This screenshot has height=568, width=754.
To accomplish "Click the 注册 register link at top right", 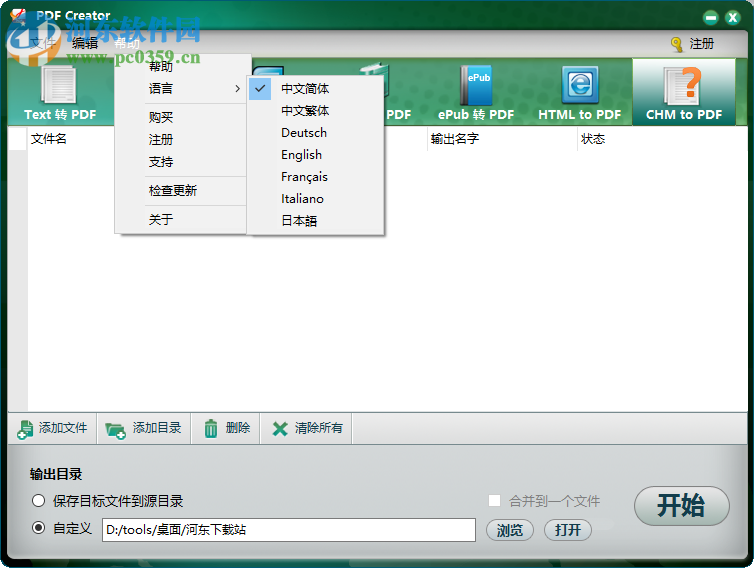I will [x=702, y=44].
